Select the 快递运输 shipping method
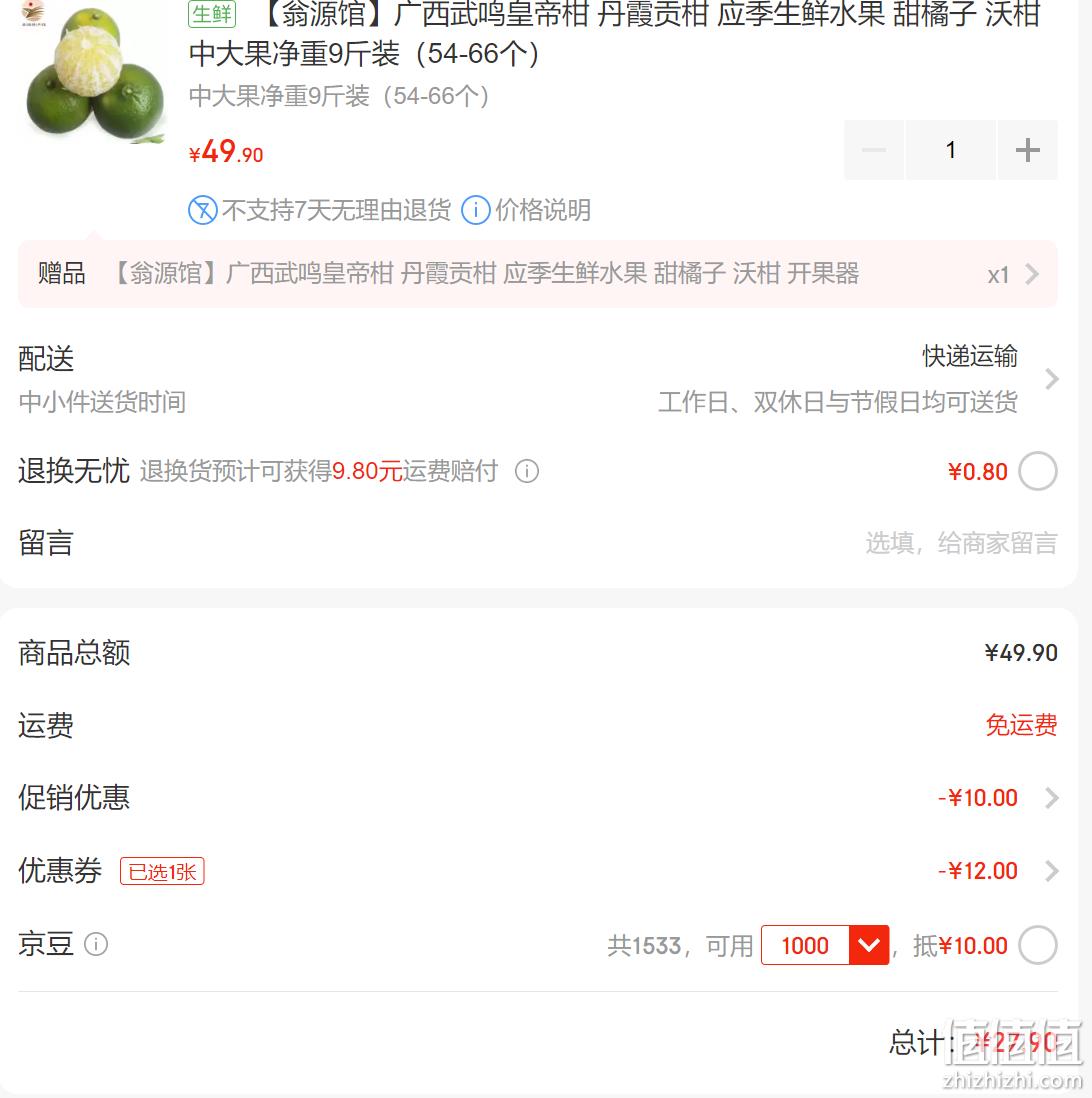This screenshot has width=1092, height=1098. 969,356
